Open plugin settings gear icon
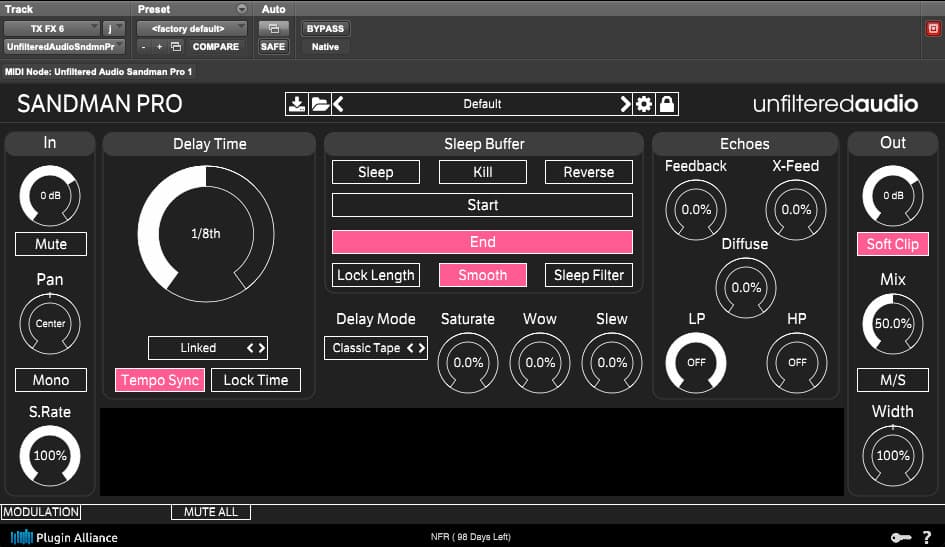The image size is (945, 547). 644,104
